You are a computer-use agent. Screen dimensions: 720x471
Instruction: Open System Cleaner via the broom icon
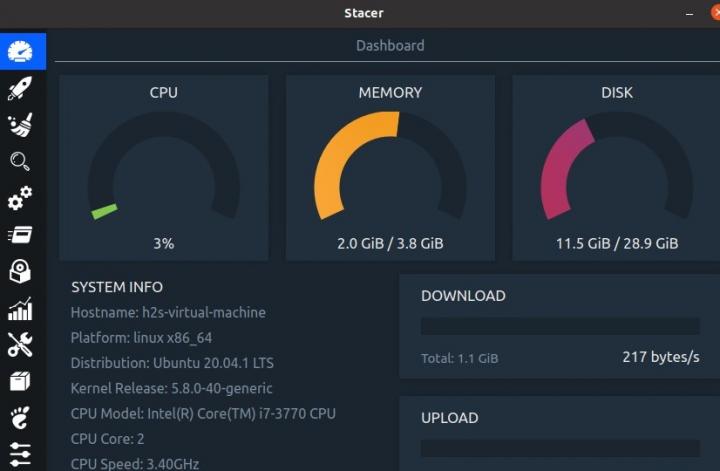click(x=20, y=125)
